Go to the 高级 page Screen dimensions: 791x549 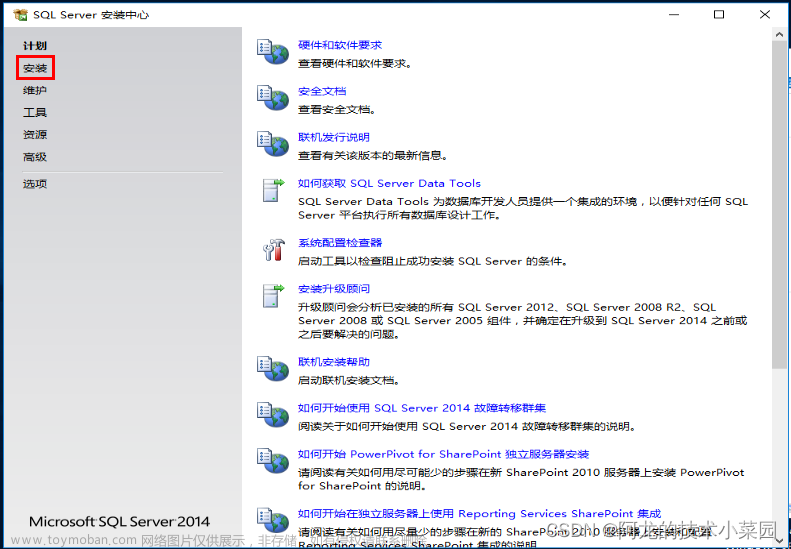pos(35,156)
